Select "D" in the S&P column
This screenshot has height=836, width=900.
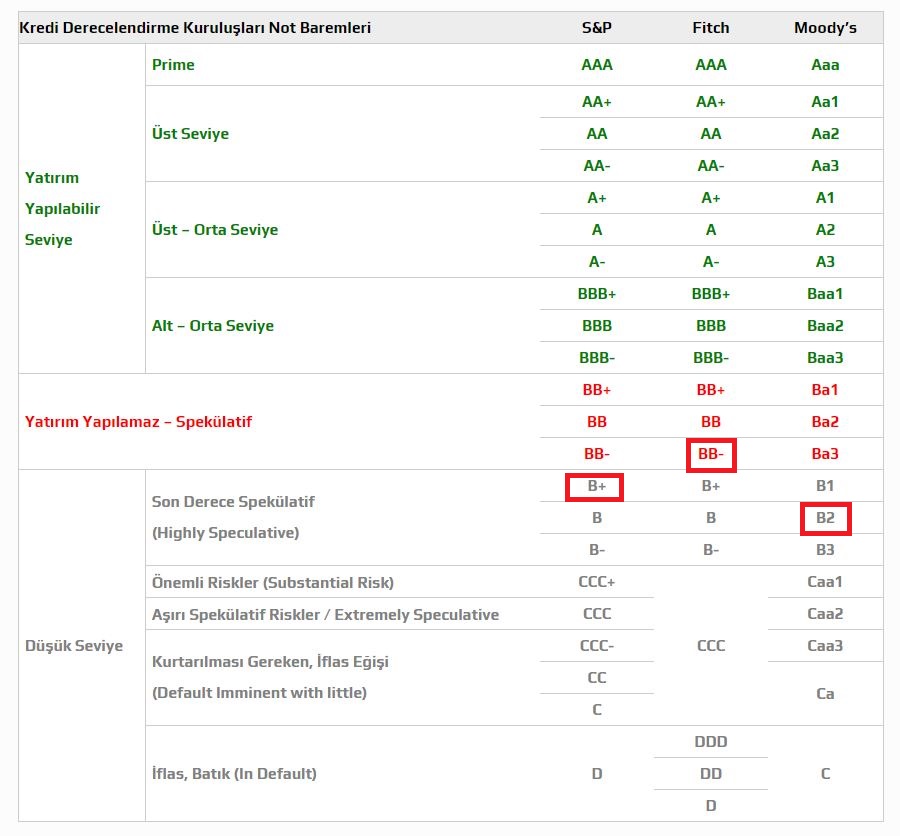click(596, 773)
